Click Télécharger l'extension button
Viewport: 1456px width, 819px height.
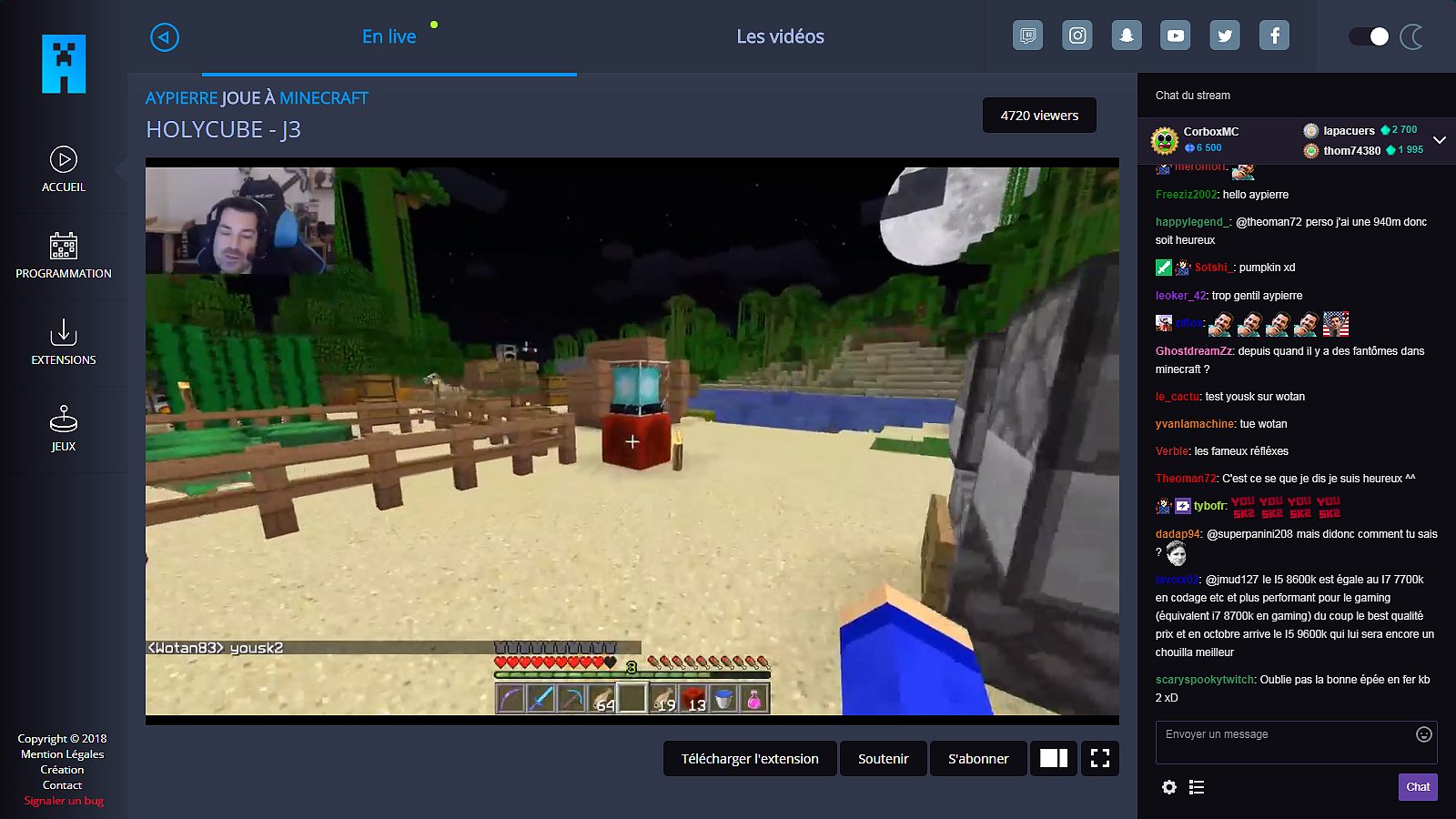pos(750,759)
